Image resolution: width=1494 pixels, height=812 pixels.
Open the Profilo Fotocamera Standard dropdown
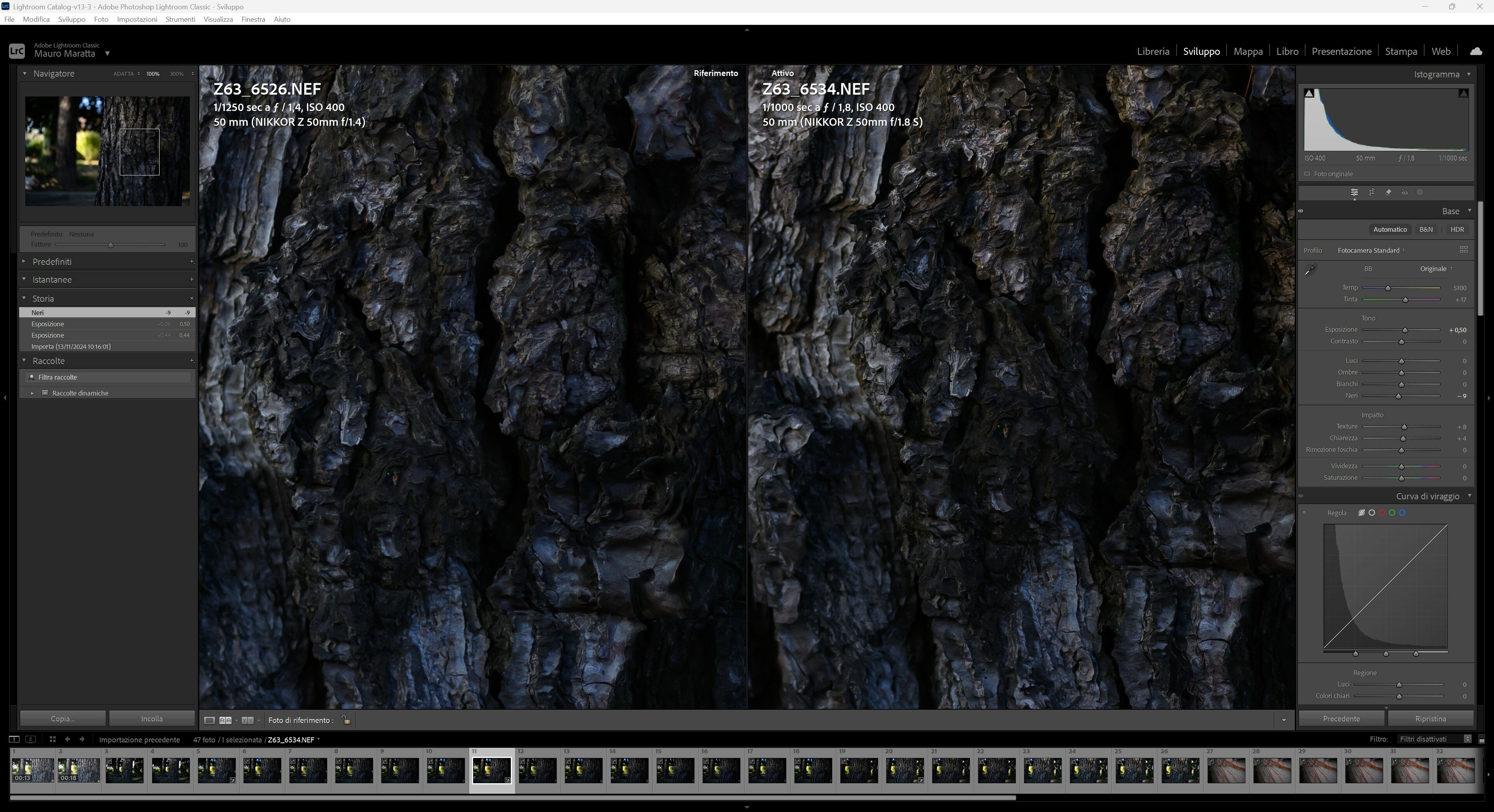1371,250
